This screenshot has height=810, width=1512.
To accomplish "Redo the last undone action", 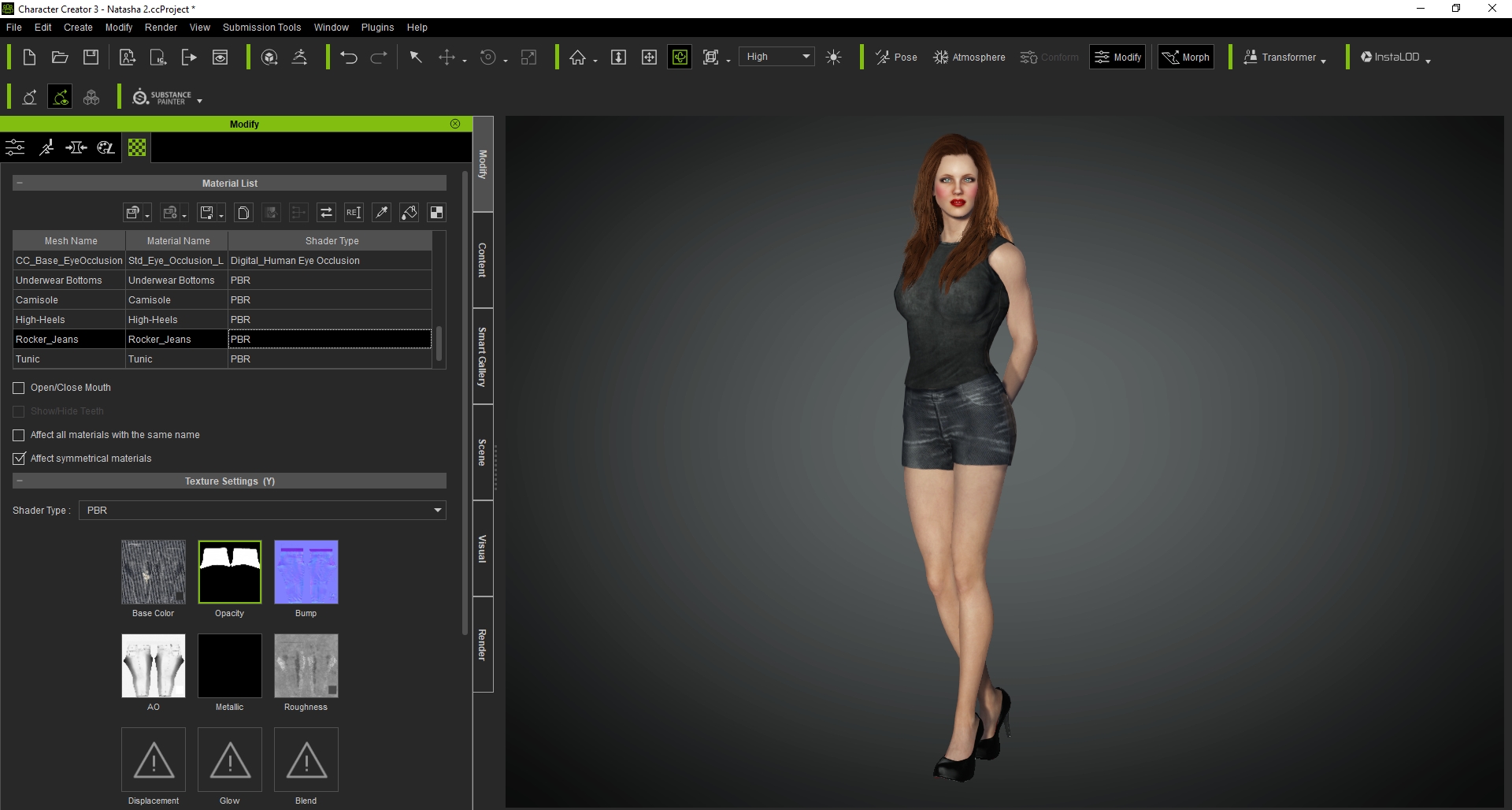I will pyautogui.click(x=379, y=57).
